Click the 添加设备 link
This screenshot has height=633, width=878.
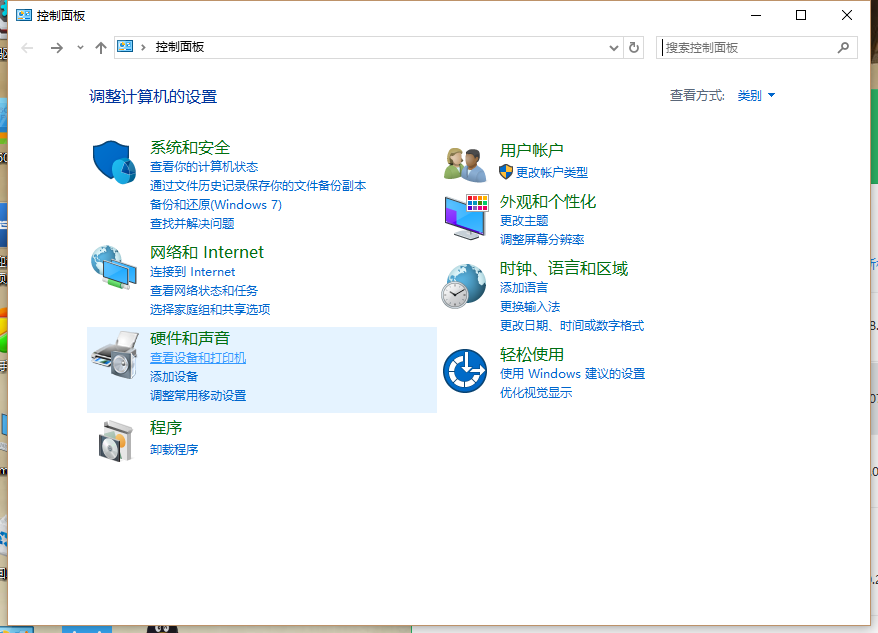[x=174, y=377]
